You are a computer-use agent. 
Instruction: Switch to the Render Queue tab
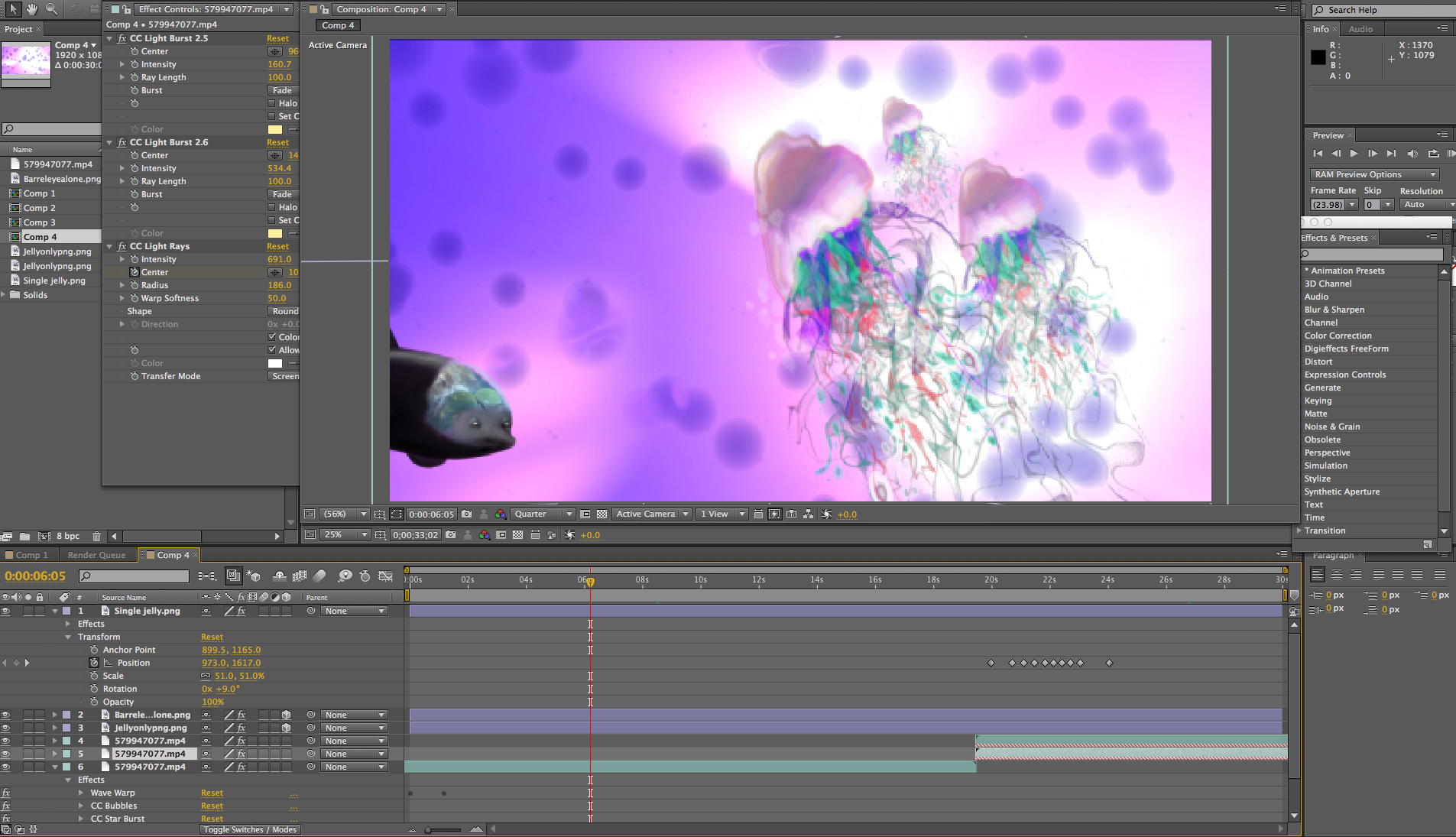(x=96, y=555)
